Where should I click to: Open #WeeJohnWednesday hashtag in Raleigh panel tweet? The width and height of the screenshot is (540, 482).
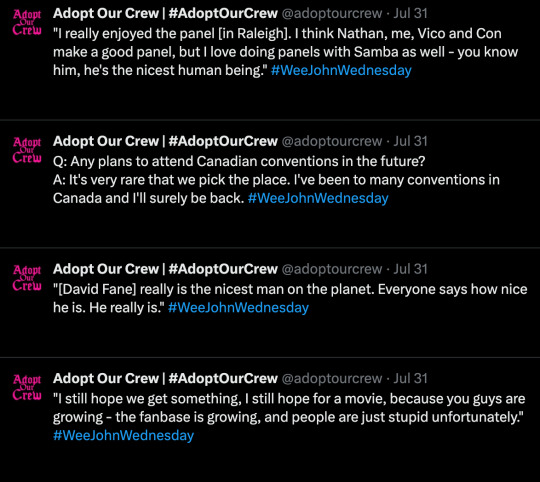(341, 70)
